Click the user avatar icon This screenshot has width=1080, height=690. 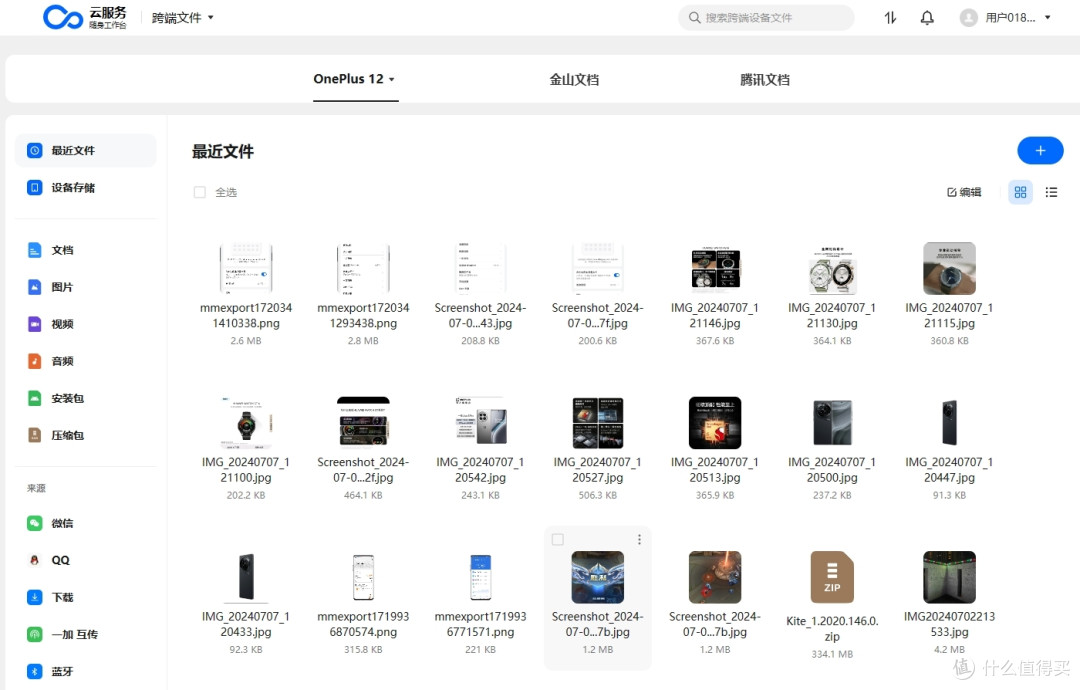968,18
